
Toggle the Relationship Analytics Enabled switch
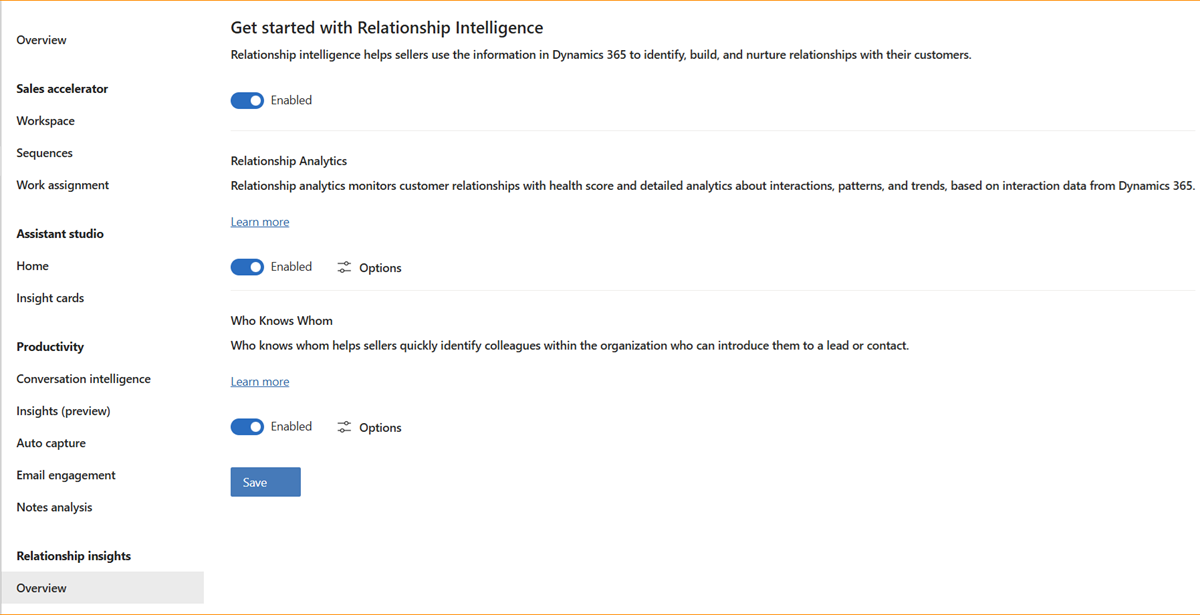pos(247,267)
